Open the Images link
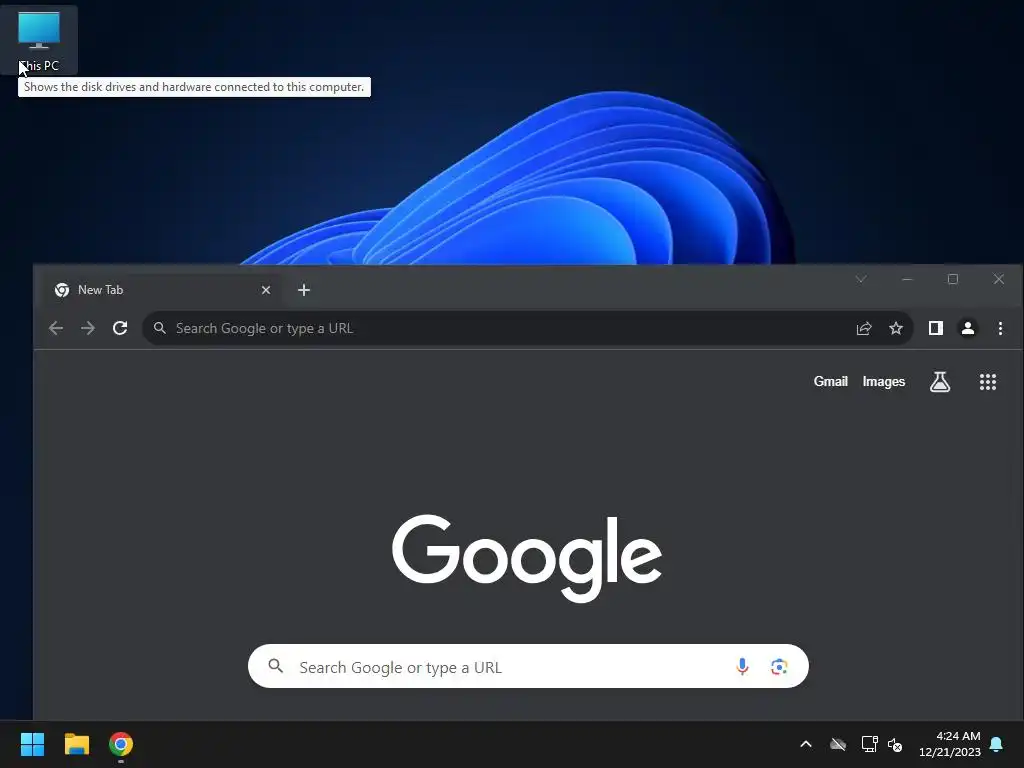 click(x=884, y=381)
